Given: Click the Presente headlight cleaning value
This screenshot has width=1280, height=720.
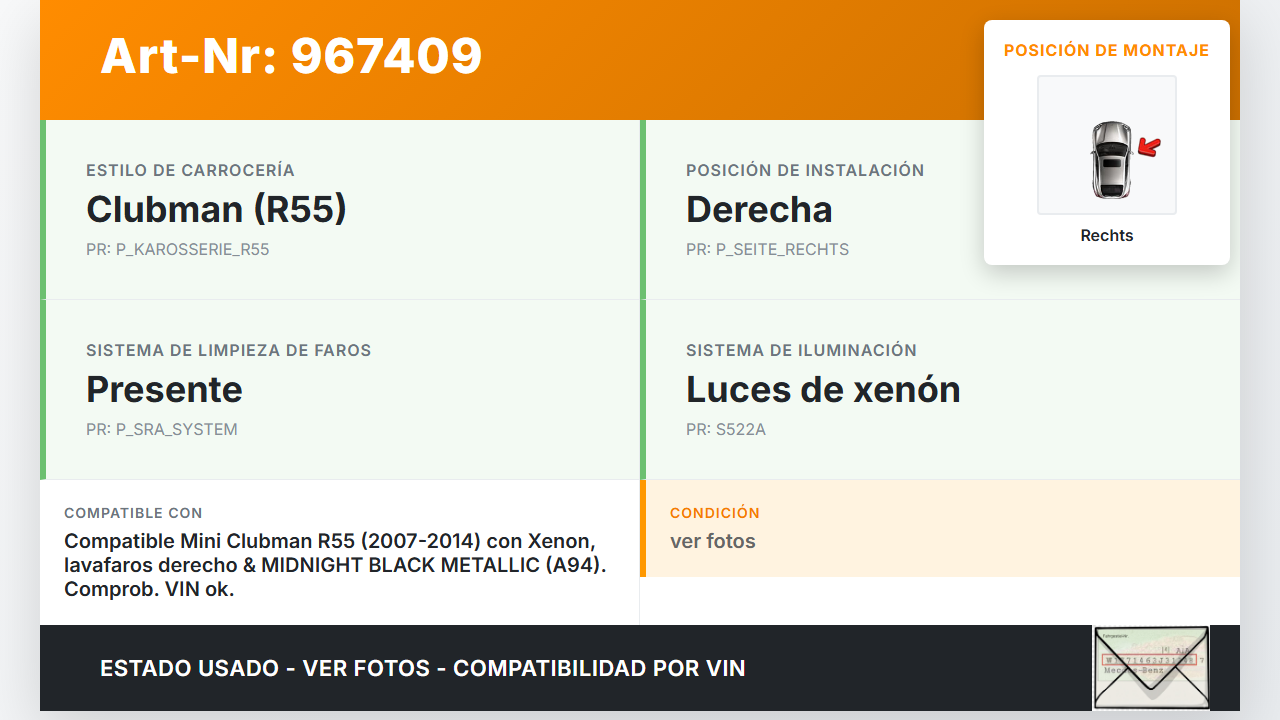Looking at the screenshot, I should click(164, 389).
